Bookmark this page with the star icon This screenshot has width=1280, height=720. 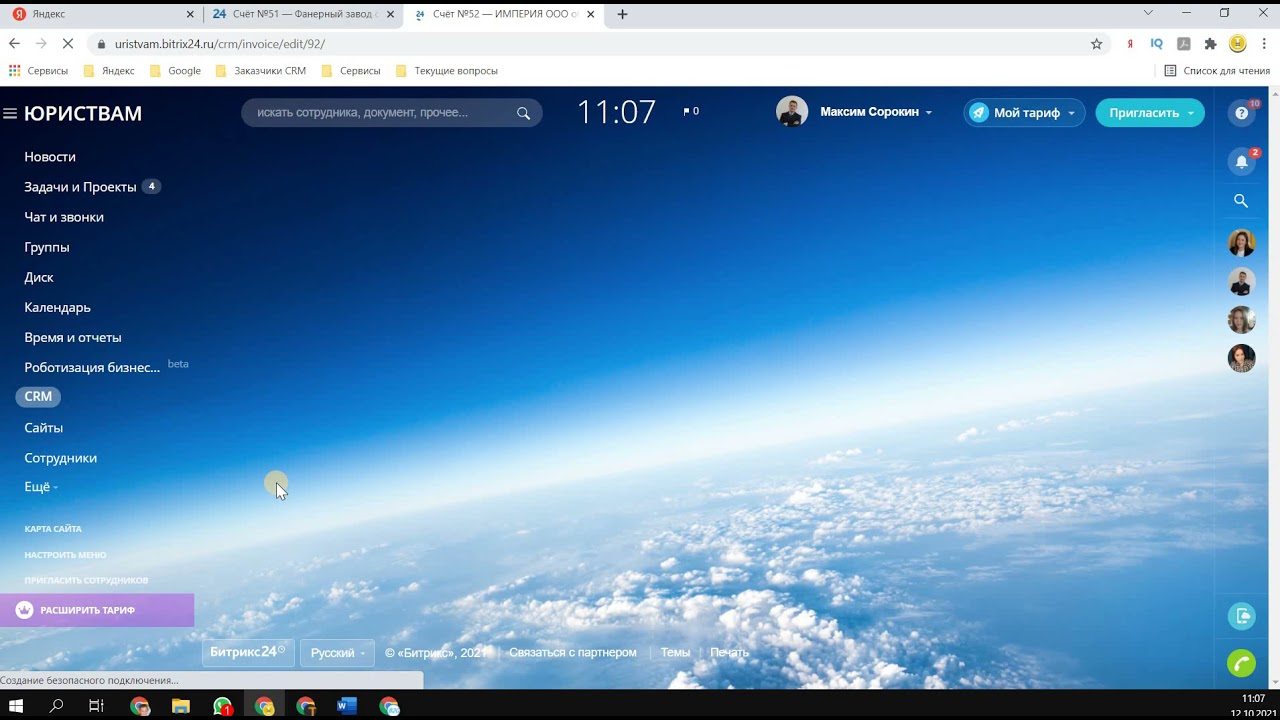[x=1096, y=44]
